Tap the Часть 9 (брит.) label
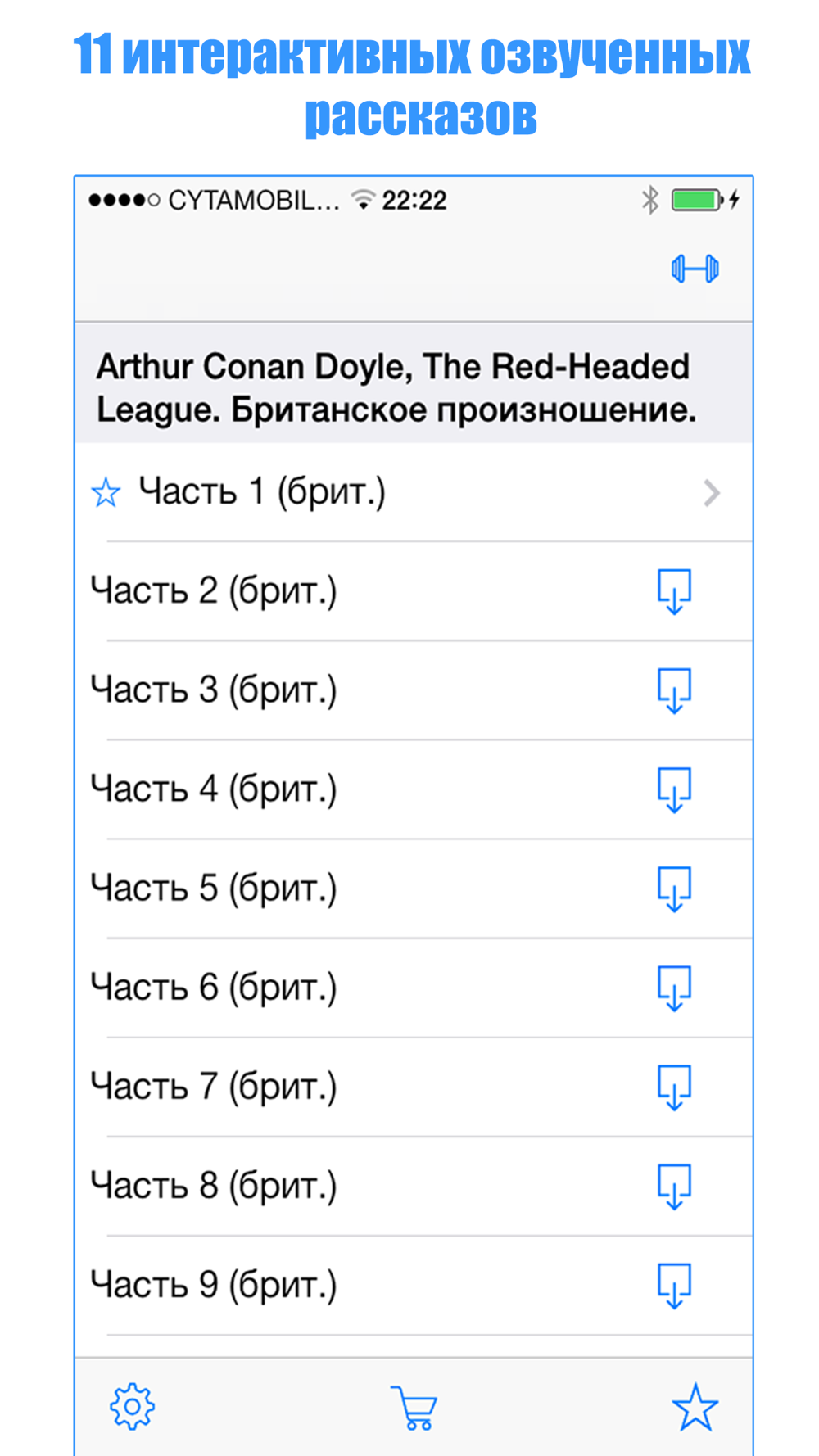 point(214,1284)
